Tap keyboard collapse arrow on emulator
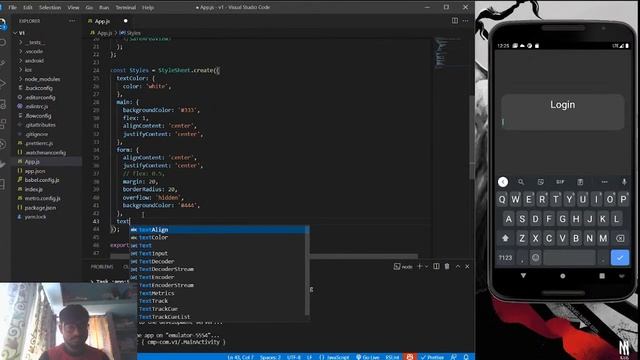640x360 pixels. click(503, 182)
